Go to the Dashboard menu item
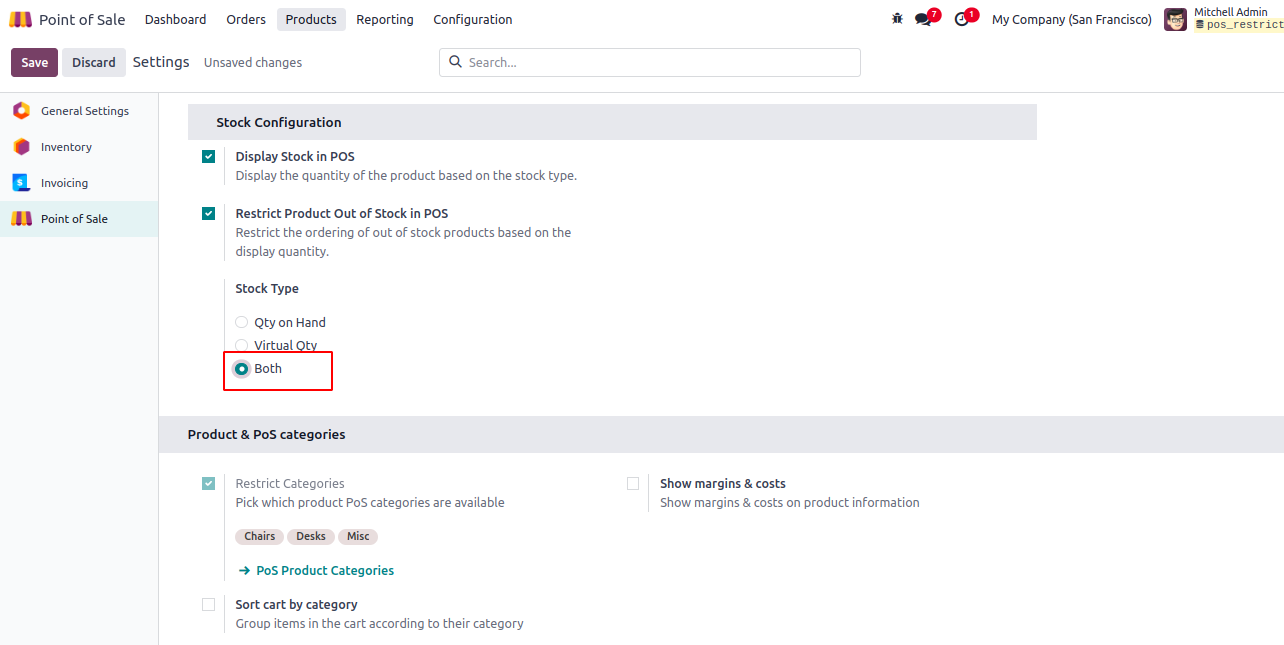 click(176, 19)
